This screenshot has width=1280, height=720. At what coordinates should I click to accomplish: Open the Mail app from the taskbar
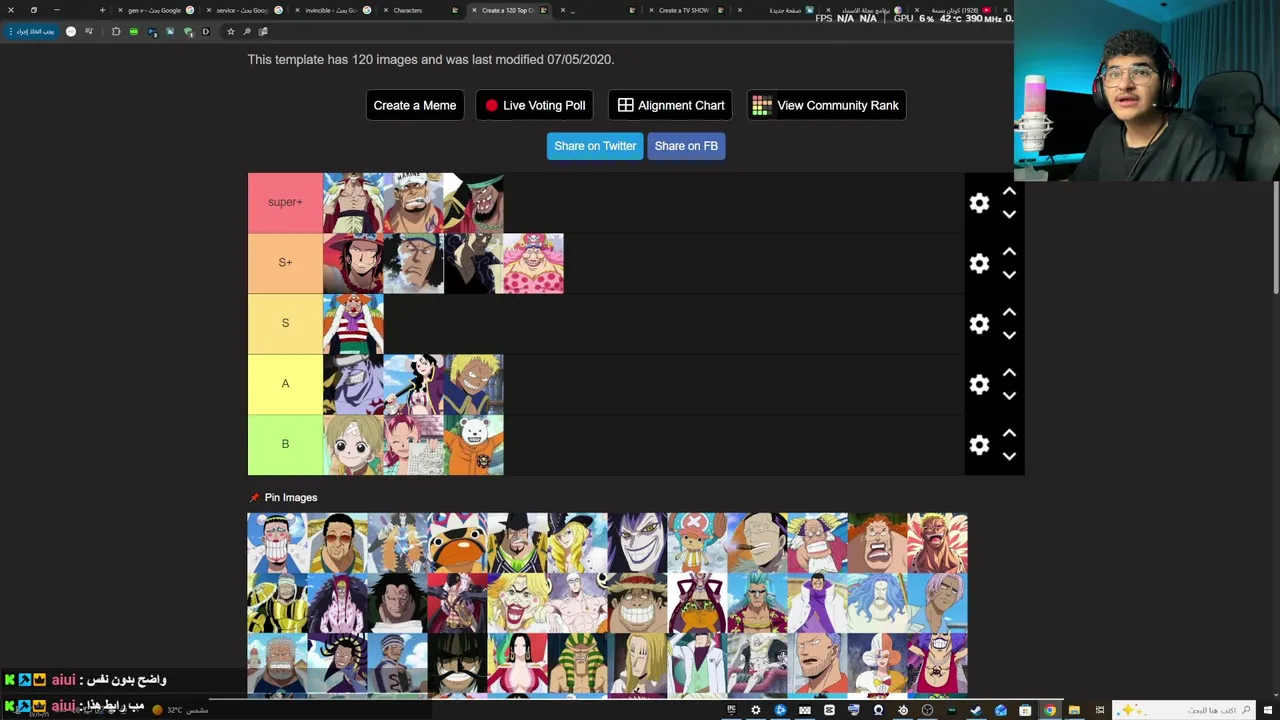pos(1000,710)
